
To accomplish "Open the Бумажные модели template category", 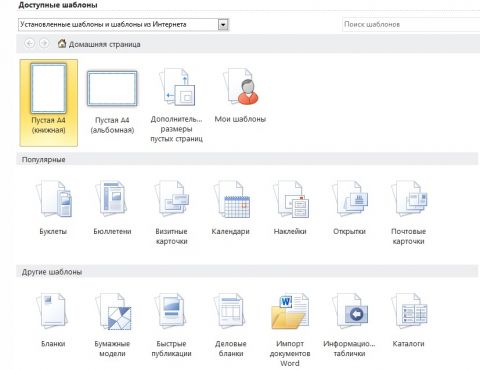I will tap(112, 325).
